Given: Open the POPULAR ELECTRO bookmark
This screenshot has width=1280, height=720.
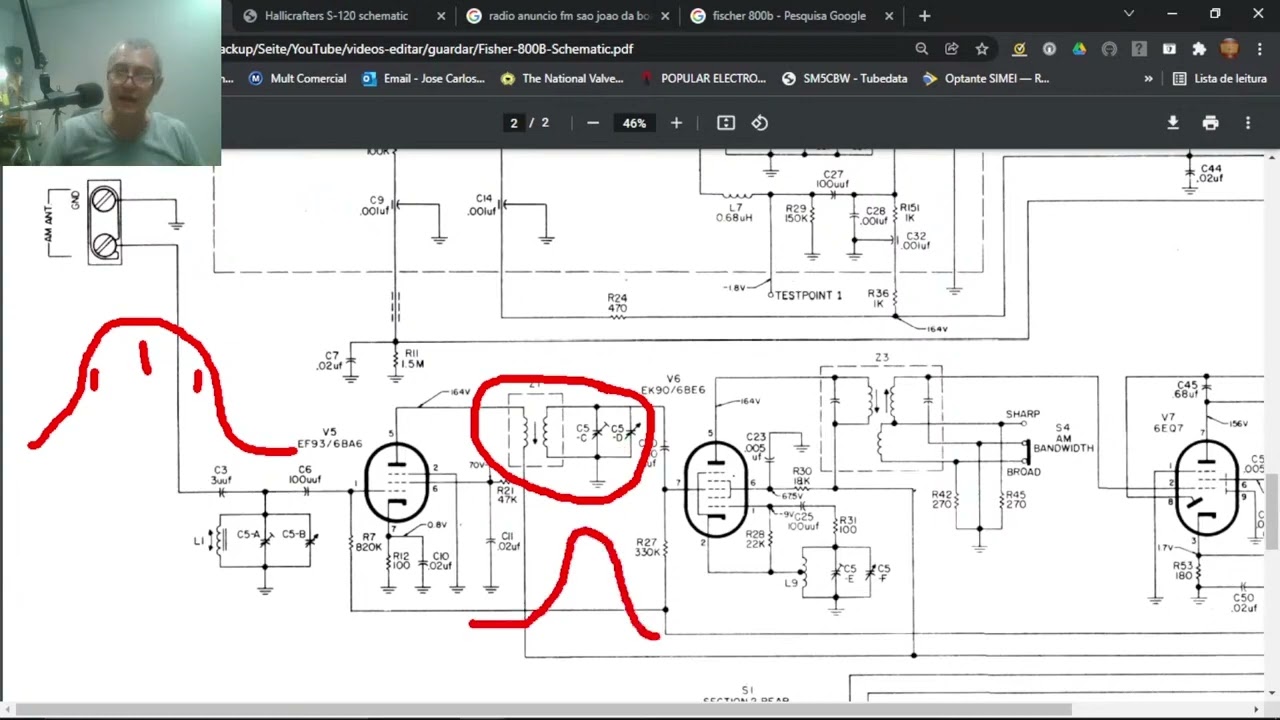Looking at the screenshot, I should tap(703, 78).
